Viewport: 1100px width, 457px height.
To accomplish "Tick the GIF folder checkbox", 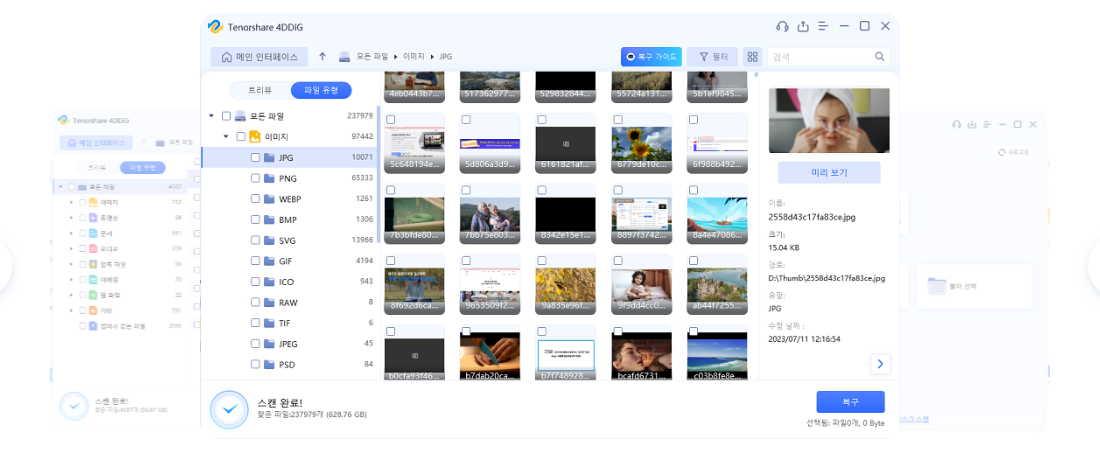I will 255,260.
